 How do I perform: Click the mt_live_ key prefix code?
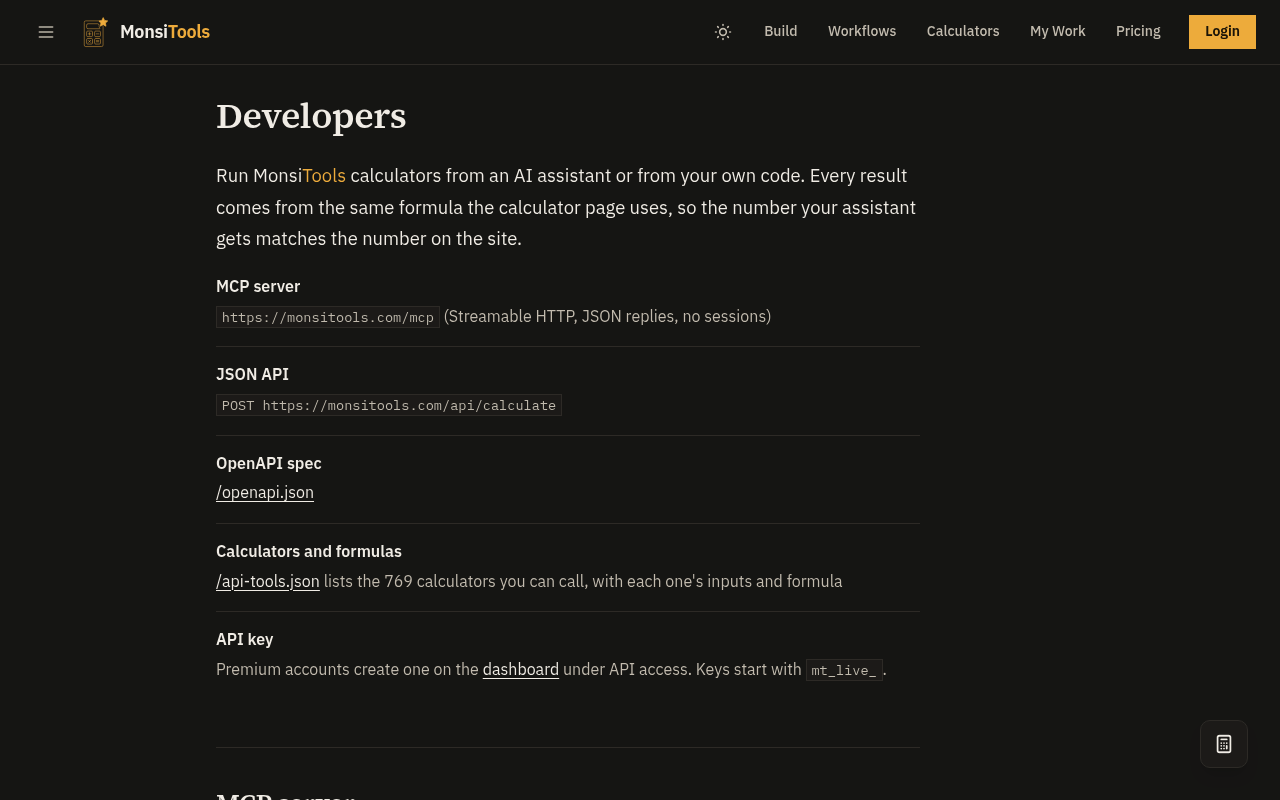click(x=844, y=670)
